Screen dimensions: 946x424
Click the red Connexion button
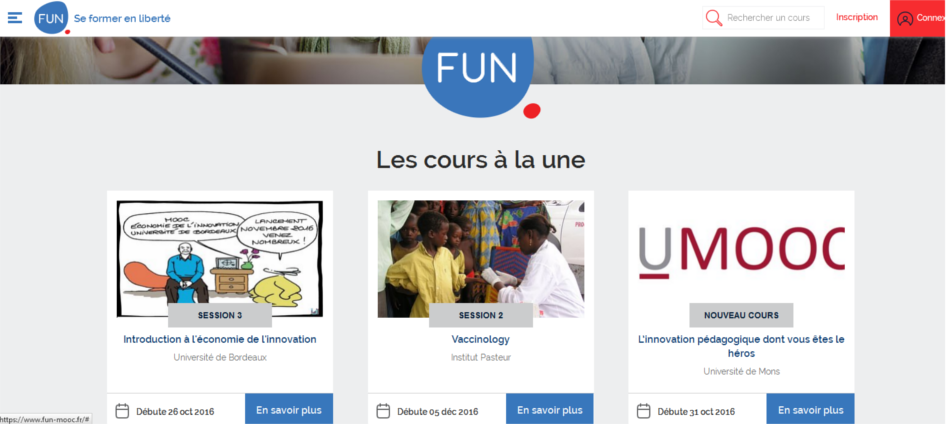(918, 18)
